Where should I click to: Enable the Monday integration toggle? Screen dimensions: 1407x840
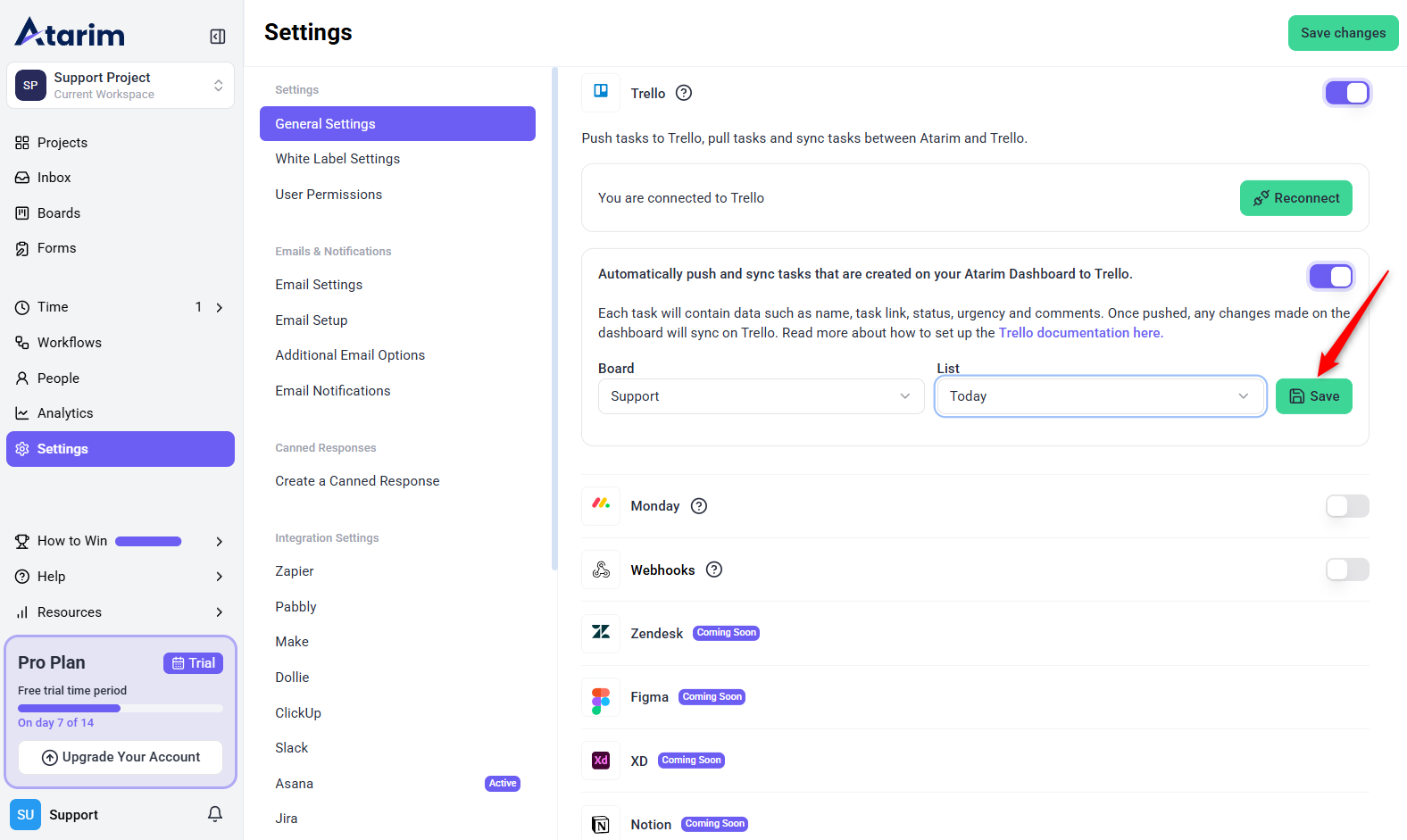tap(1346, 506)
